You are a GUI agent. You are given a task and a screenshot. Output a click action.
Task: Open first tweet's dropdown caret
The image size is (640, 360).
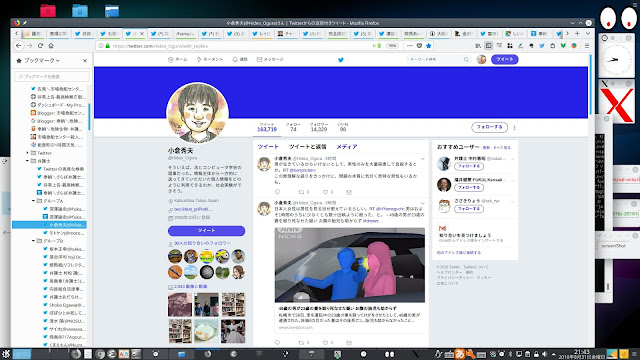[422, 158]
